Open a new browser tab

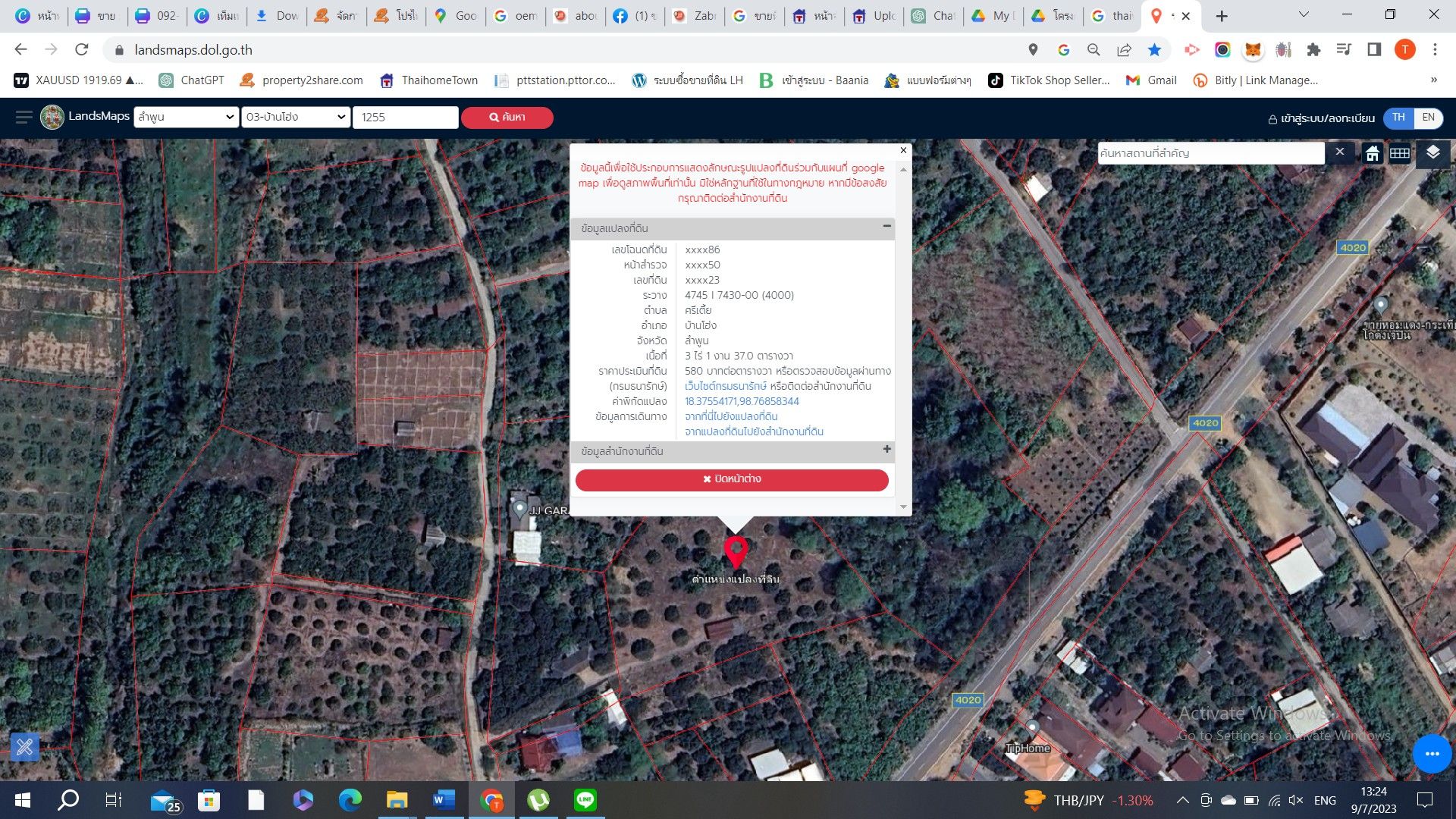(1222, 16)
